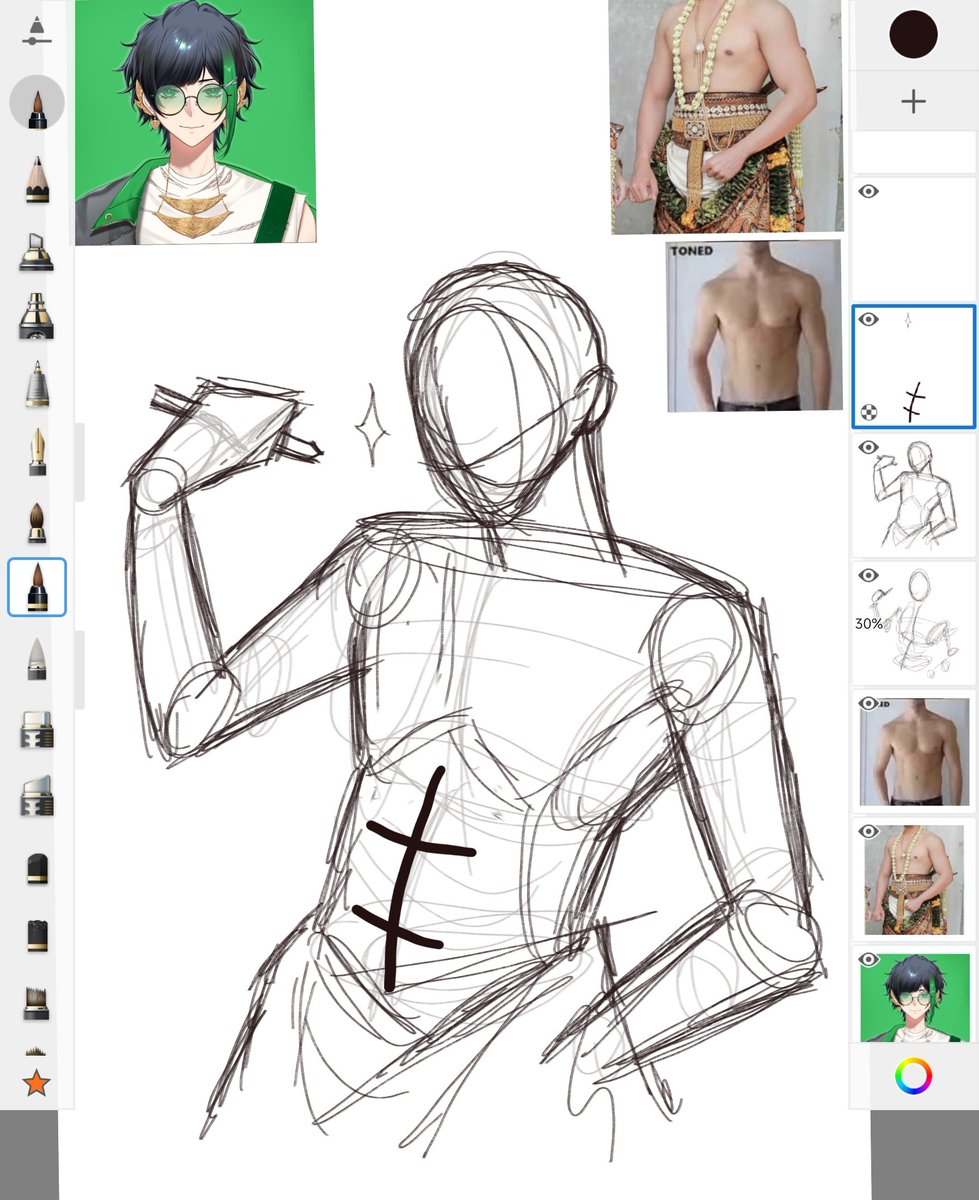Hide the top blank layer using eye

[869, 191]
